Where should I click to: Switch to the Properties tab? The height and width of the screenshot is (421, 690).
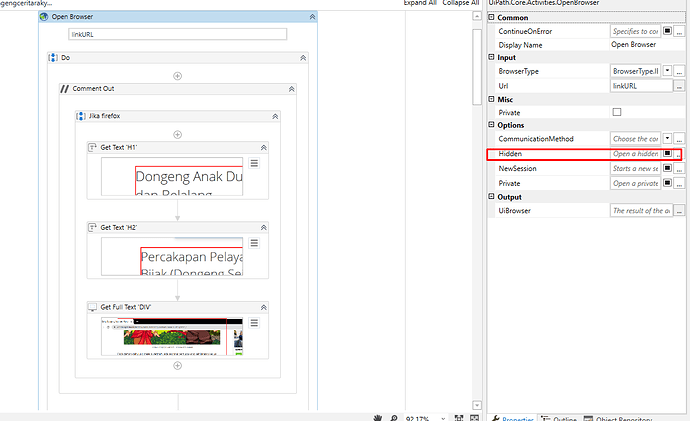tap(513, 418)
